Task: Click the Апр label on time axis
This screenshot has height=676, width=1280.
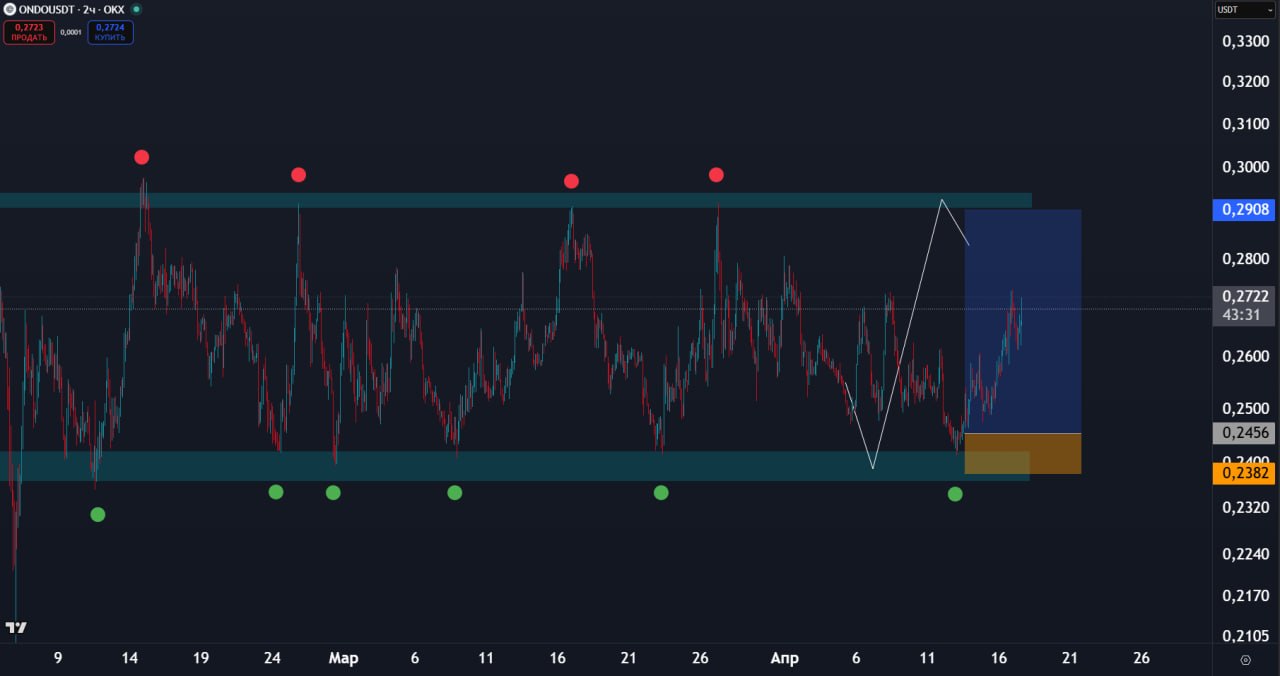Action: [785, 658]
